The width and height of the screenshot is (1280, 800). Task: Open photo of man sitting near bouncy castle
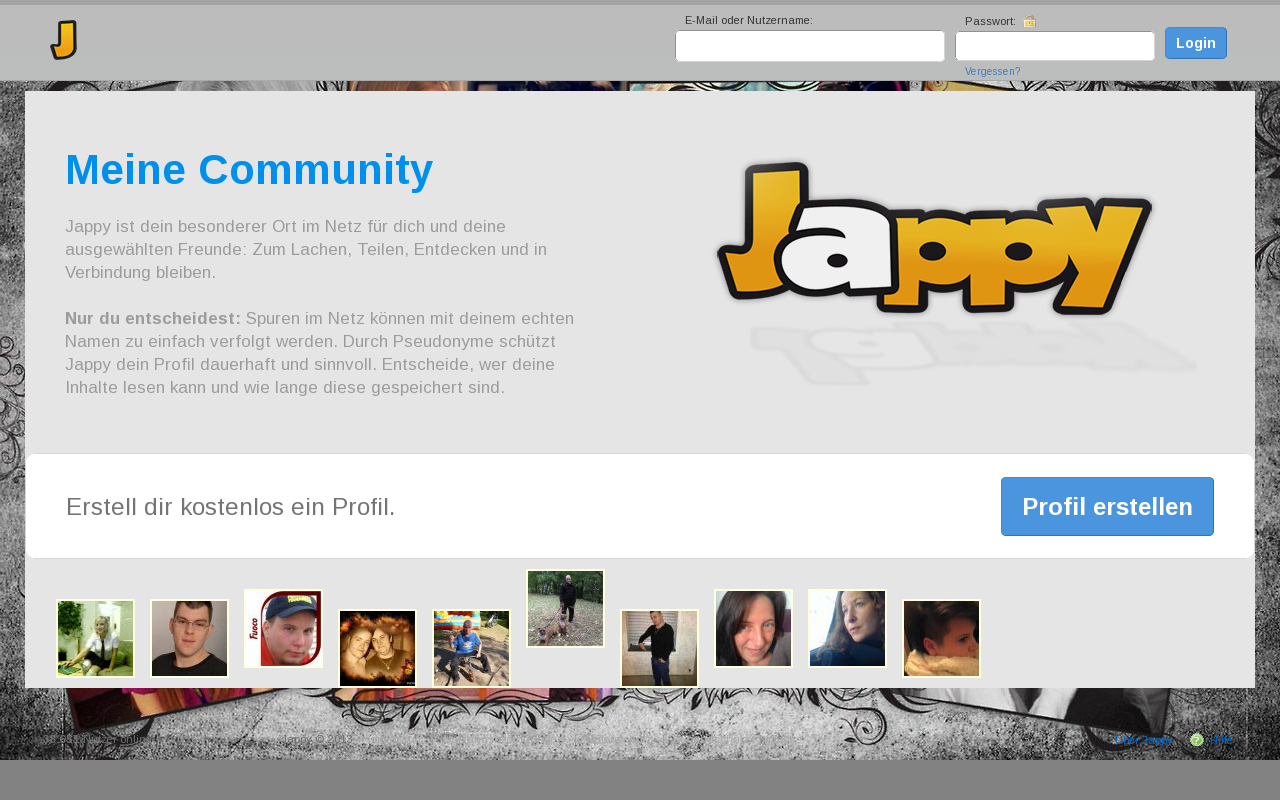[x=471, y=648]
